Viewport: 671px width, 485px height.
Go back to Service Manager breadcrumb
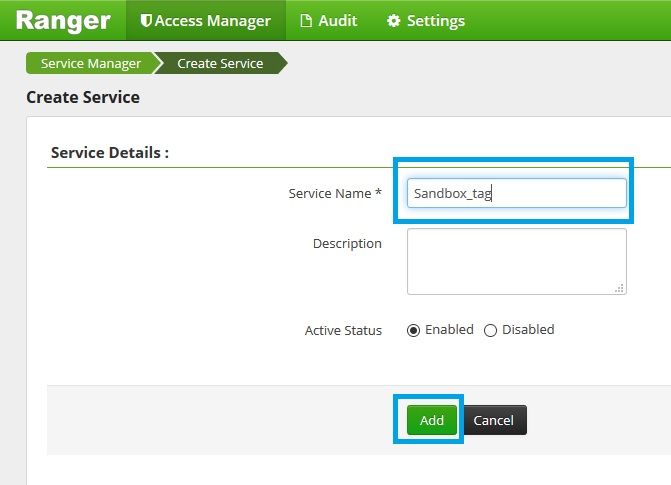[x=91, y=63]
